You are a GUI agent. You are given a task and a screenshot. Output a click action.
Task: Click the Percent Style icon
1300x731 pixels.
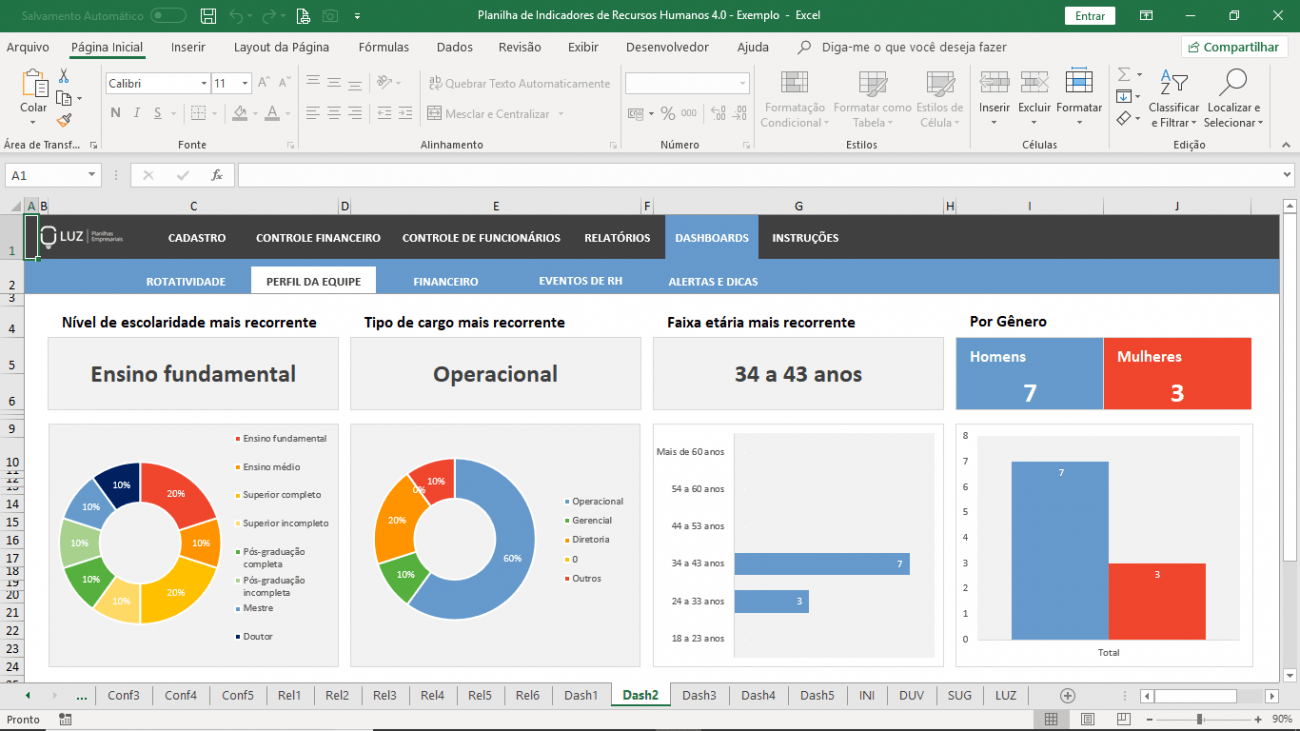(x=667, y=113)
